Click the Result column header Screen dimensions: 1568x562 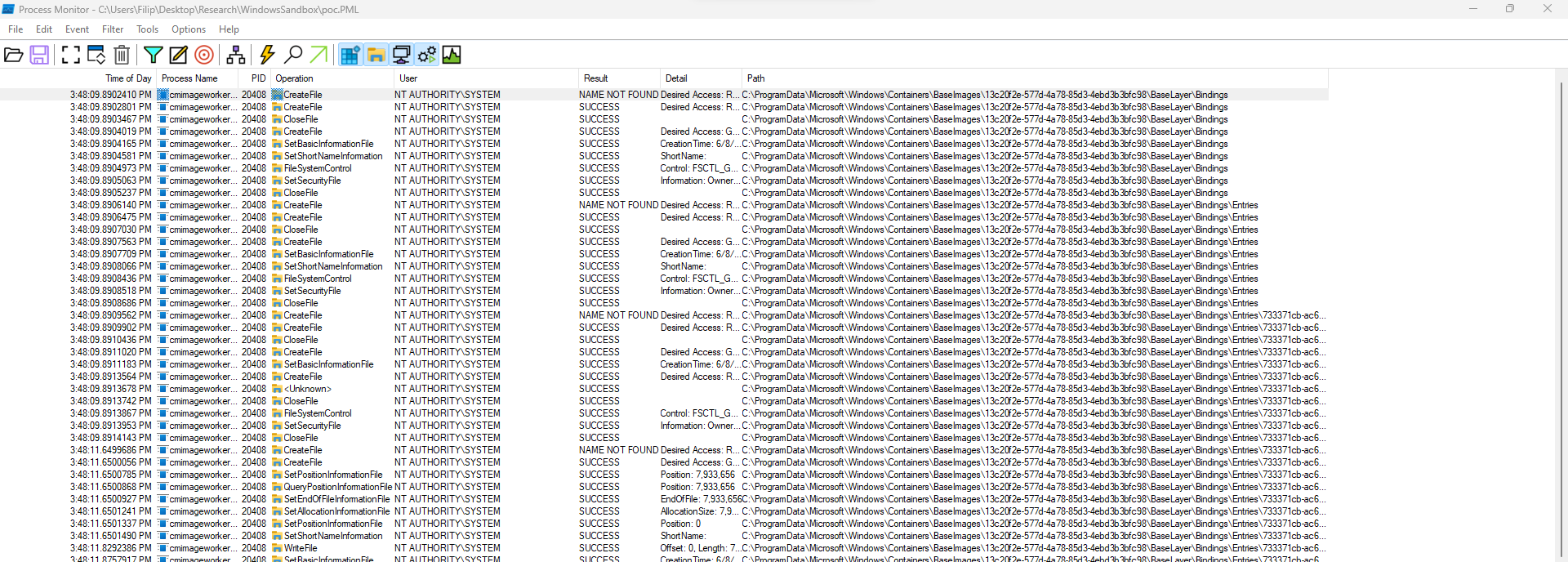(618, 78)
